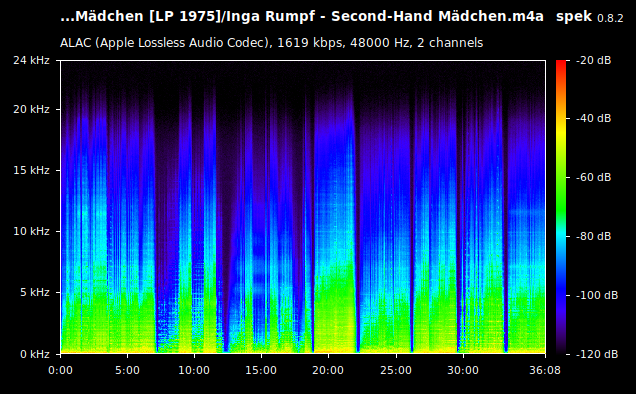The width and height of the screenshot is (636, 394).
Task: Click the 0:00 time axis label
Action: tap(60, 370)
